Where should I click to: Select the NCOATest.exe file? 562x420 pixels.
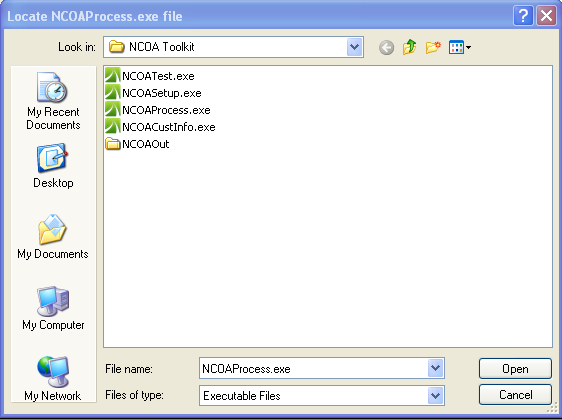pyautogui.click(x=150, y=76)
